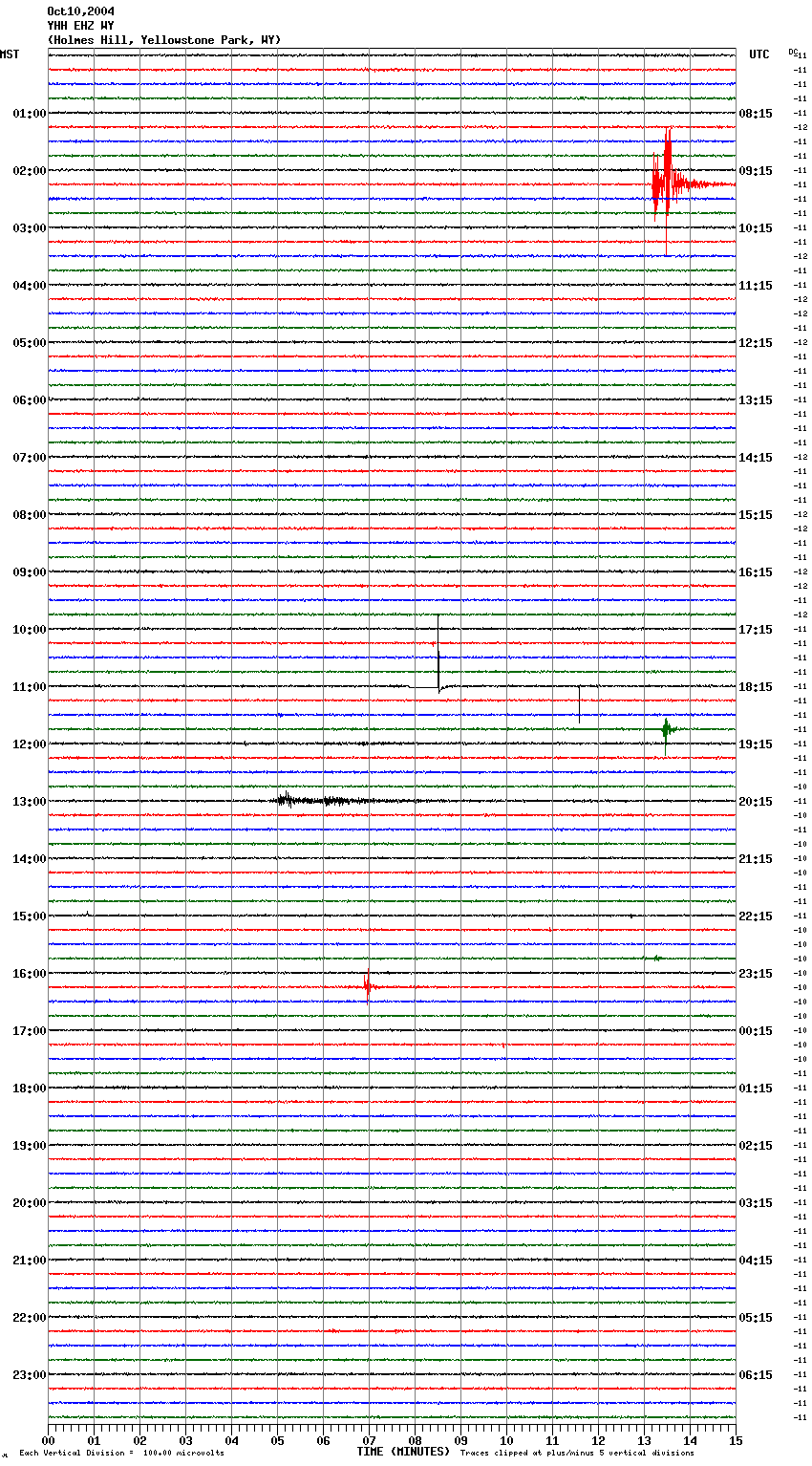
Task: Click the 08:15 UTC time label
Action: pyautogui.click(x=756, y=114)
